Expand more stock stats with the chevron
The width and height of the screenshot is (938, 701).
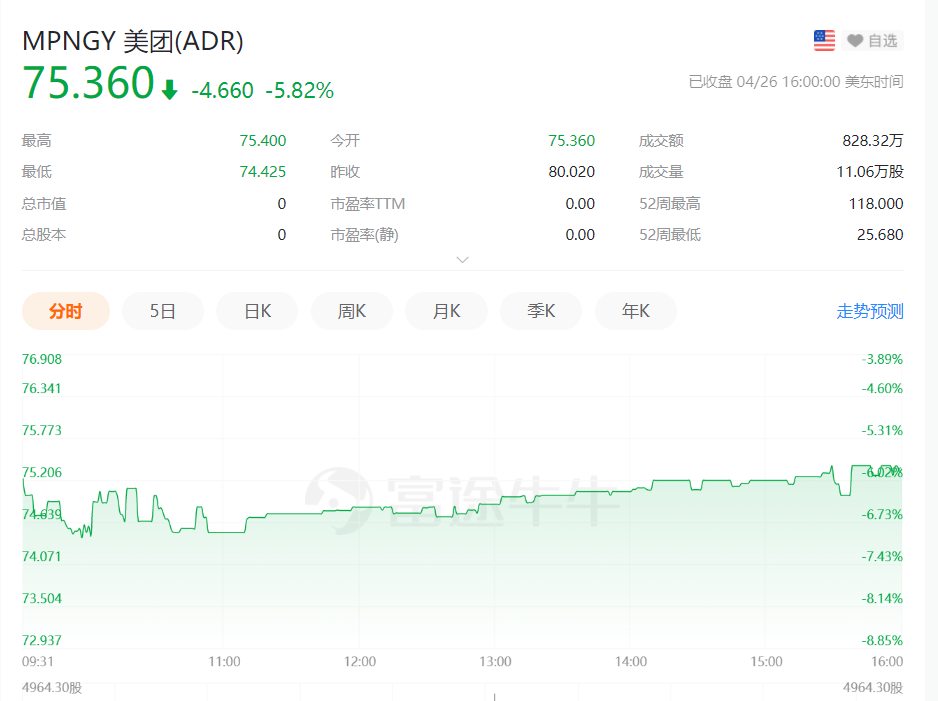pos(462,259)
